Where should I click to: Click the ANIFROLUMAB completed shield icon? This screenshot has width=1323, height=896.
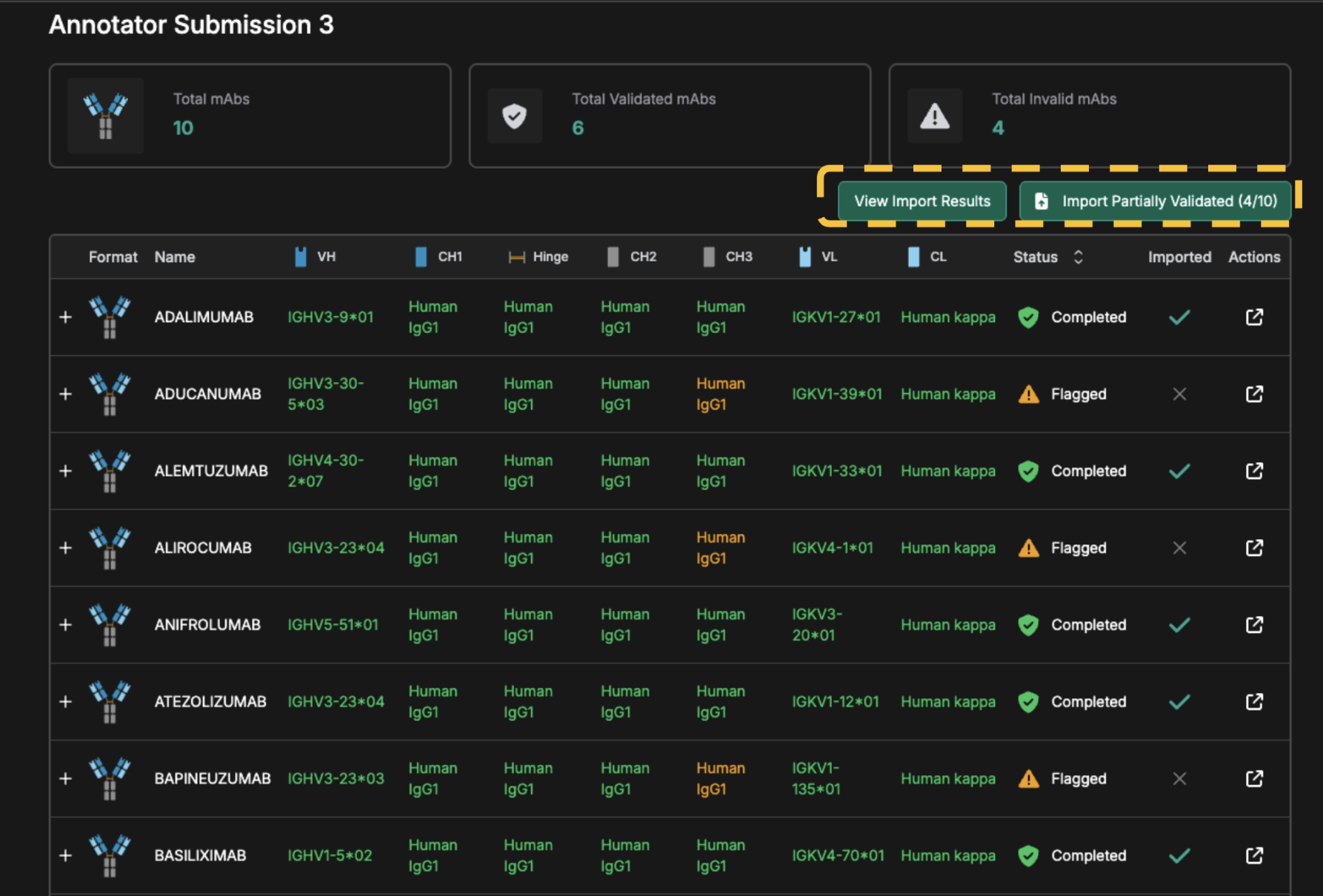point(1028,625)
